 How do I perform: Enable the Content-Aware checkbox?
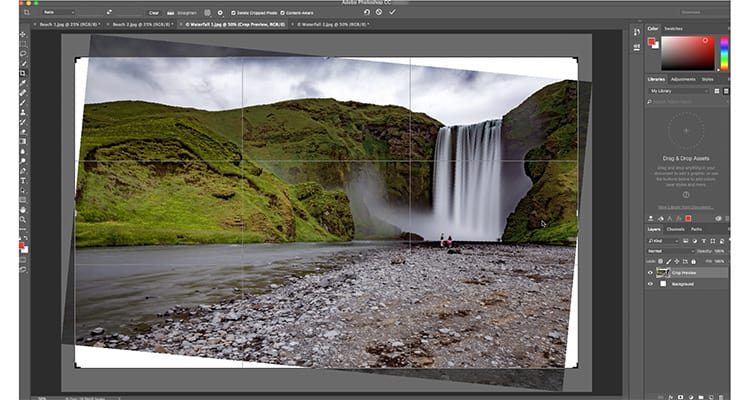tap(283, 12)
